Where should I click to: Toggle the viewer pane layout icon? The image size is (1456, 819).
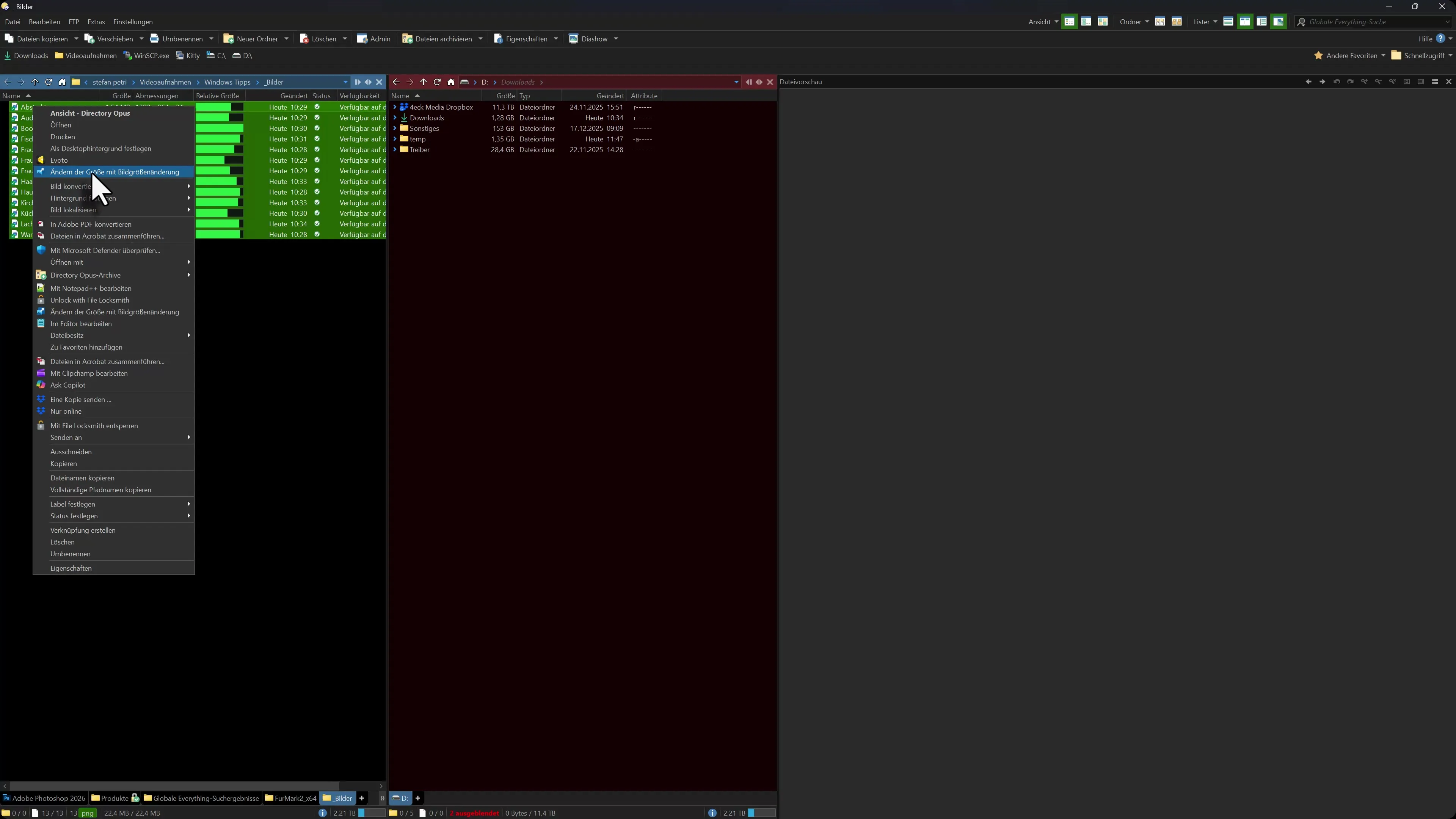pyautogui.click(x=1278, y=22)
